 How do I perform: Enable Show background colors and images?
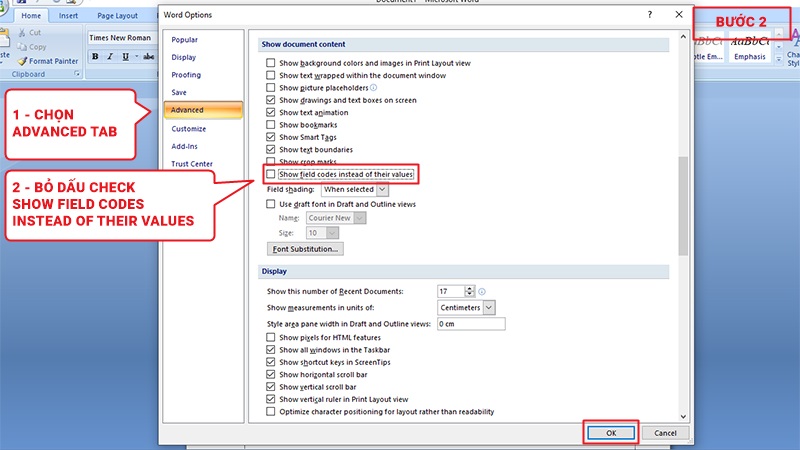[270, 63]
